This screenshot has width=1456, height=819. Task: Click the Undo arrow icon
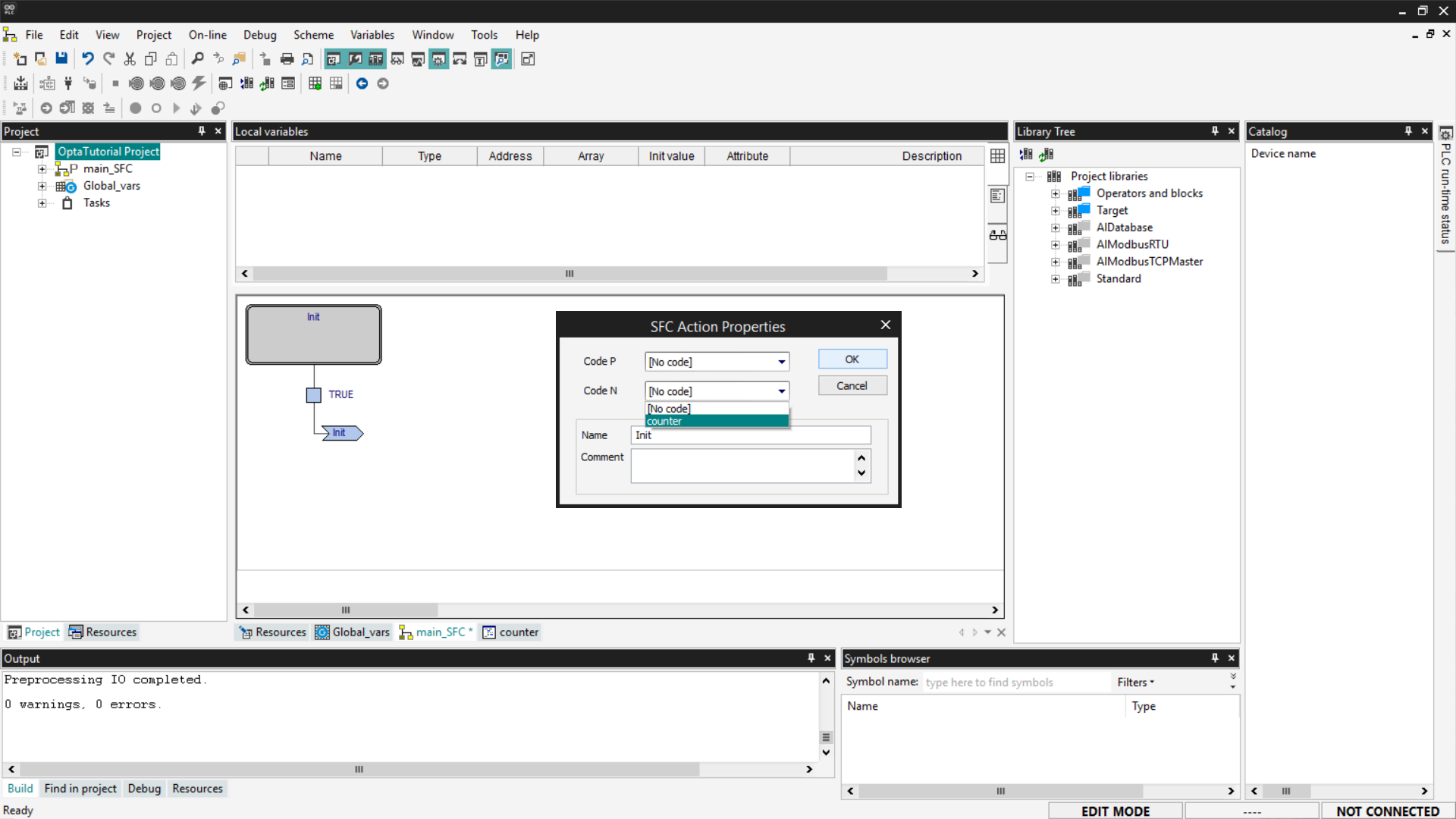(x=88, y=59)
